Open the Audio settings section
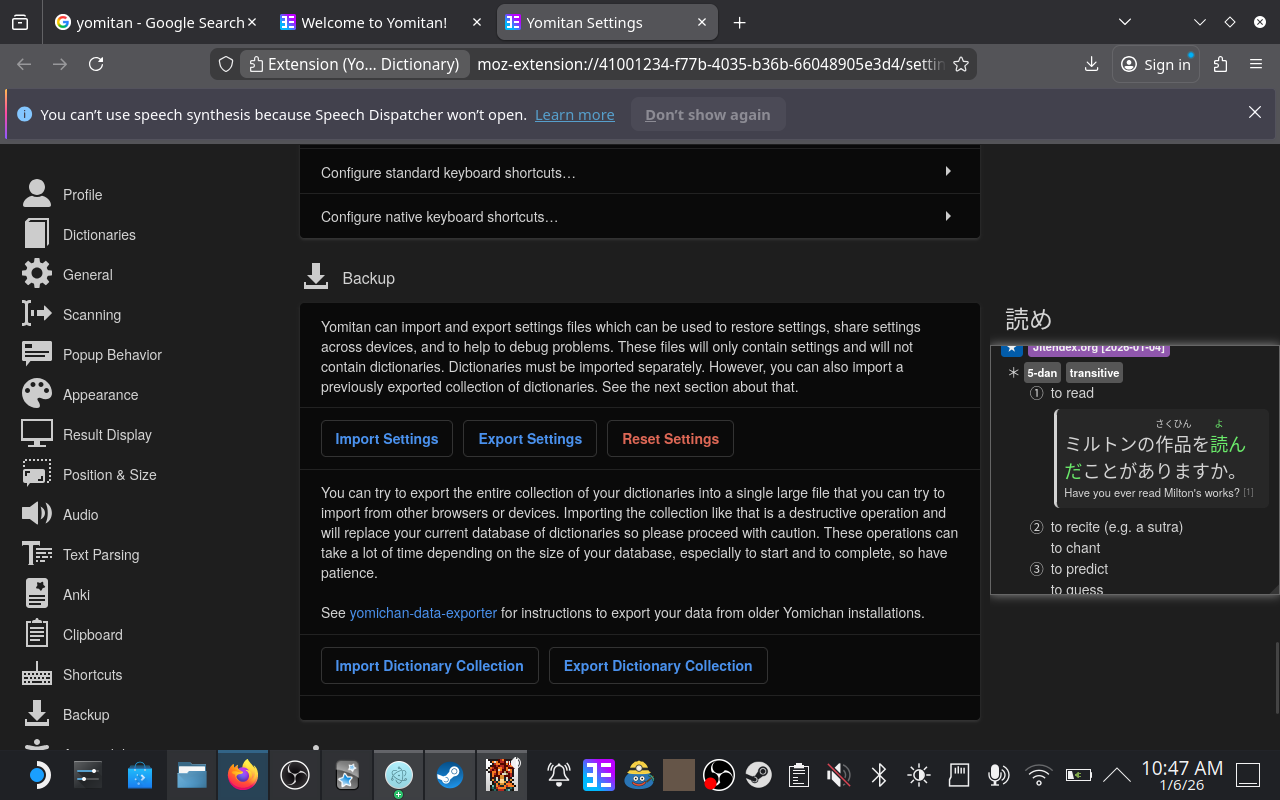This screenshot has width=1280, height=800. tap(80, 514)
